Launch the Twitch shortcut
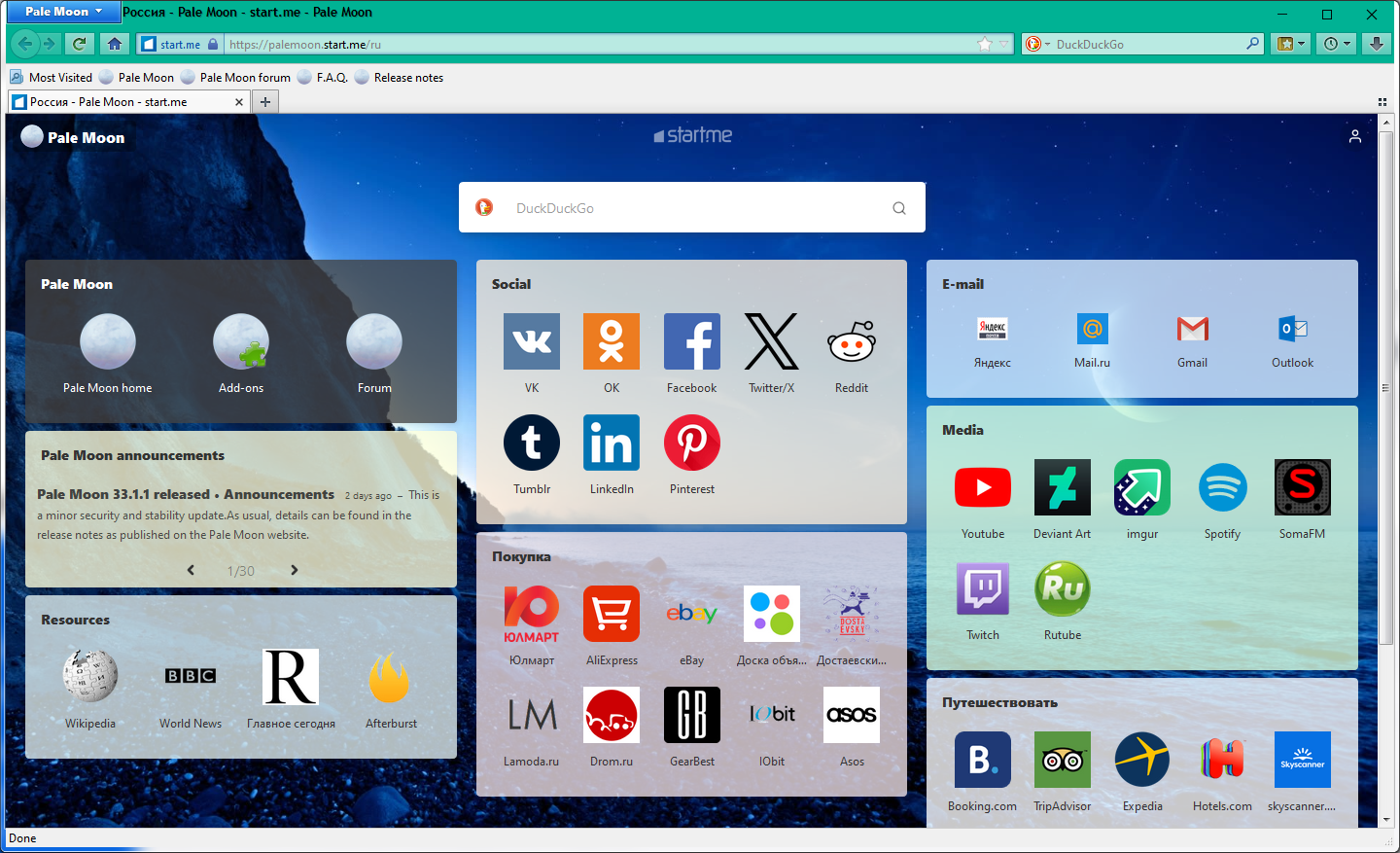1400x853 pixels. click(983, 588)
